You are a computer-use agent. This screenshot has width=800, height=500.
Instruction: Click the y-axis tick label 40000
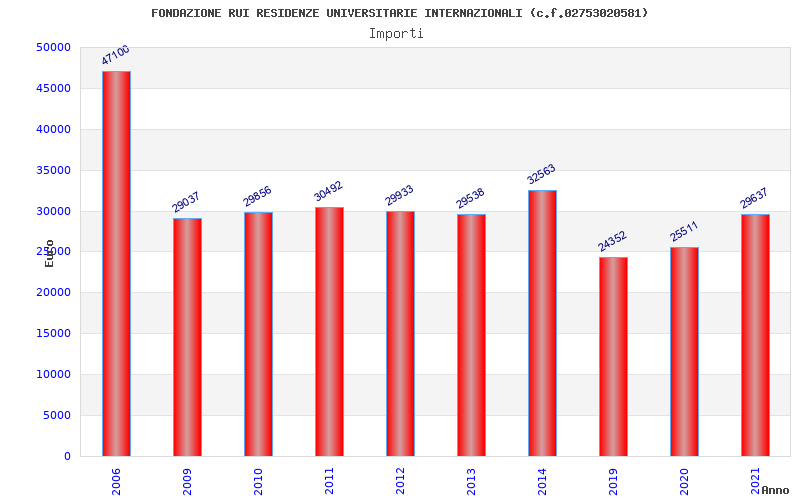(x=54, y=130)
